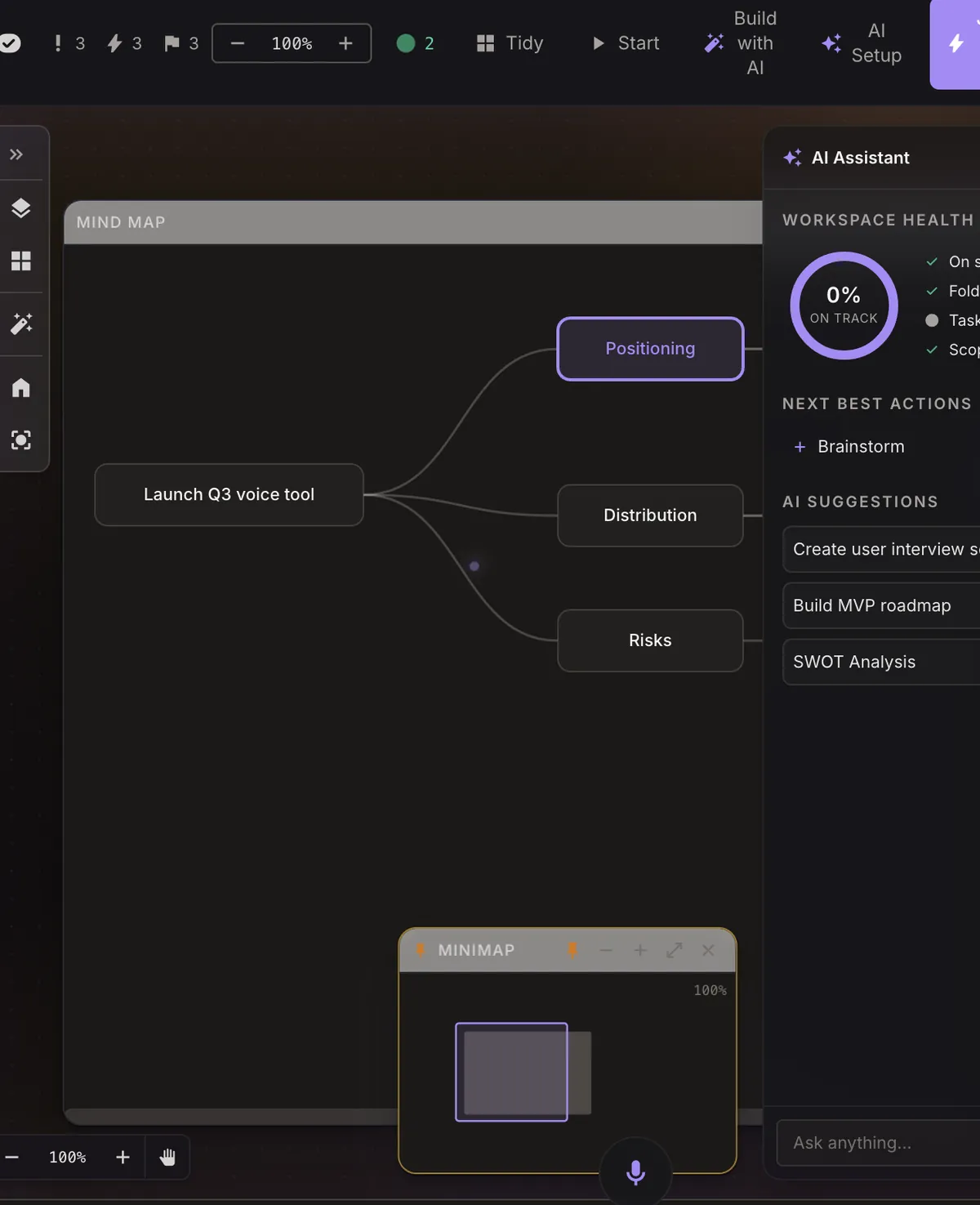Click the bottom-left 100% zoom value
Screen dimensions: 980x1205
click(x=67, y=1158)
